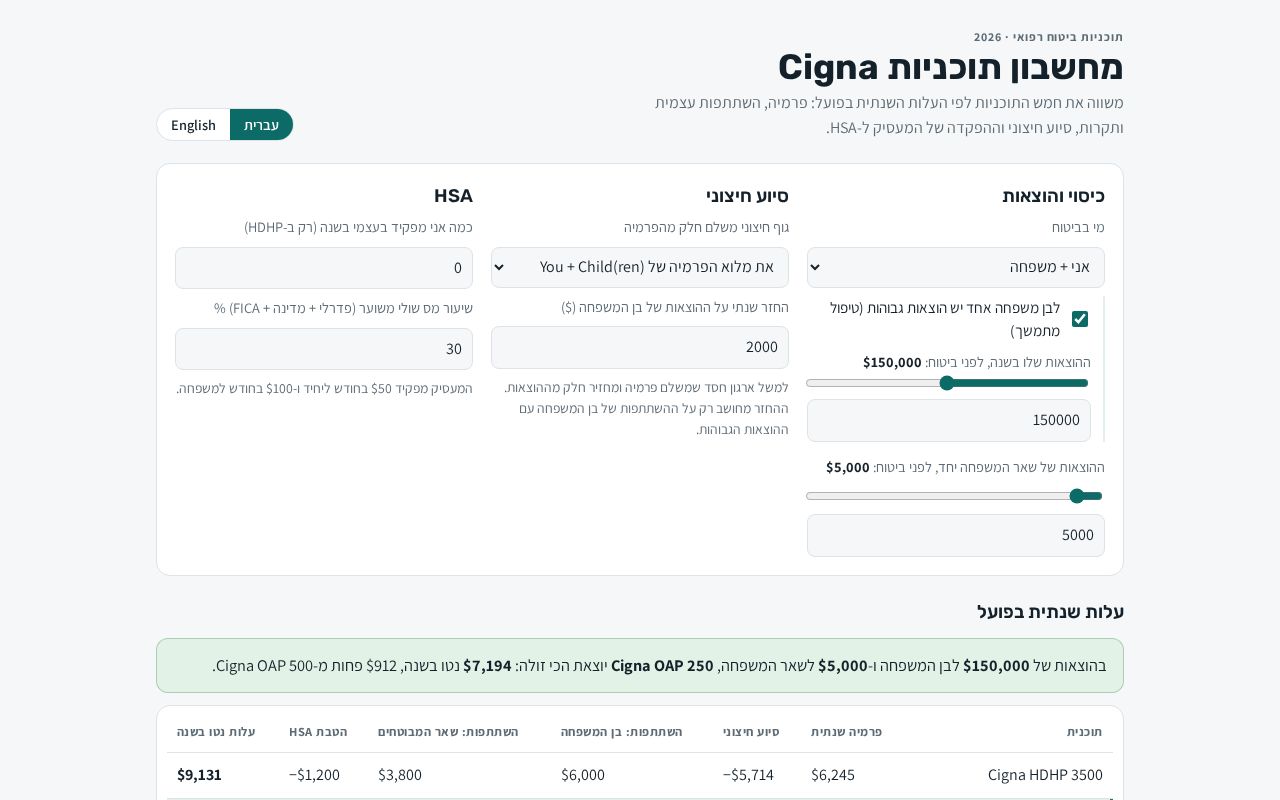
Task: Open the 'אני + משפחה' coverage dropdown
Action: 956,267
